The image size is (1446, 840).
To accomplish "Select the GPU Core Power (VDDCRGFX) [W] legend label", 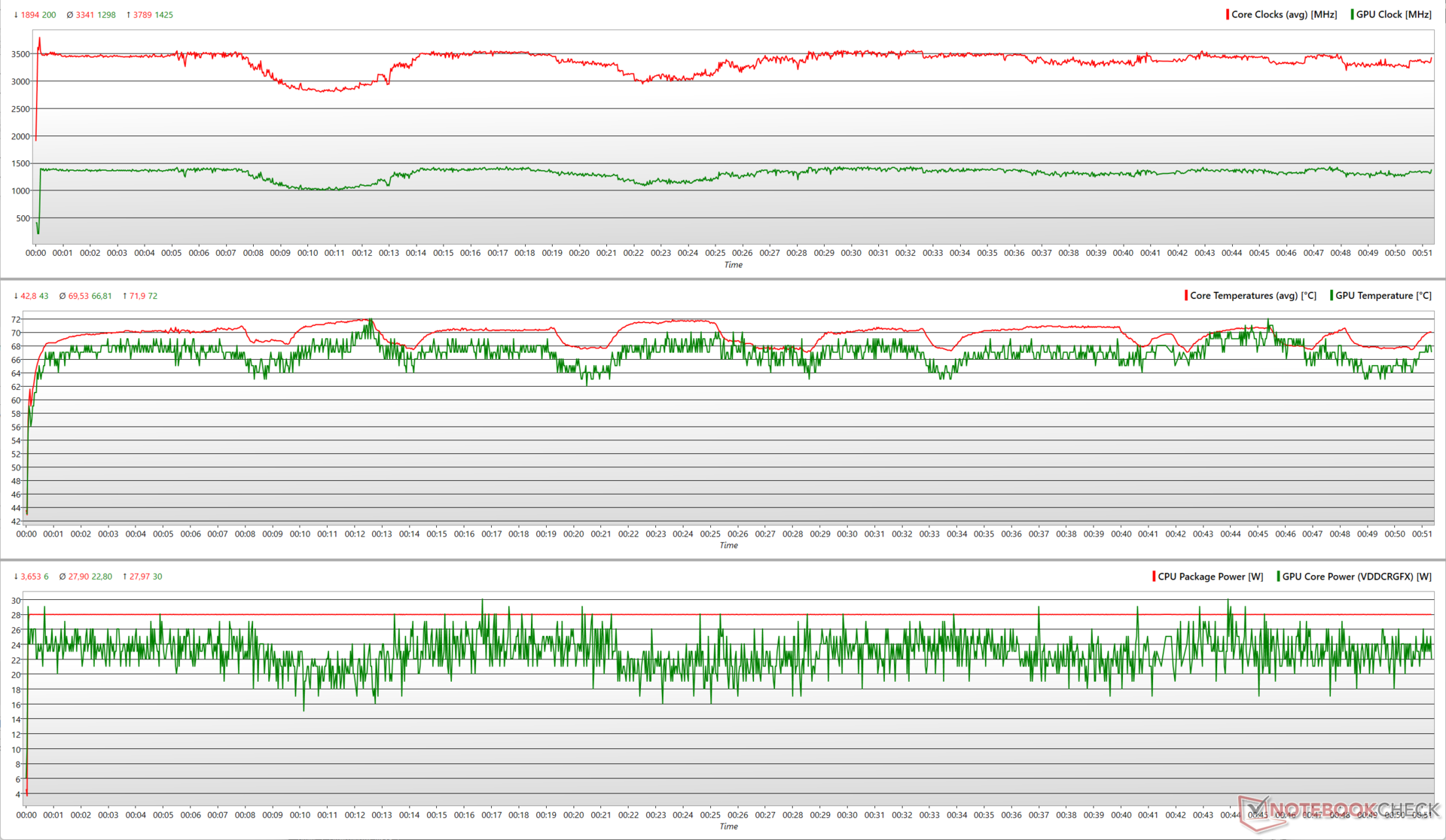I will (x=1357, y=577).
